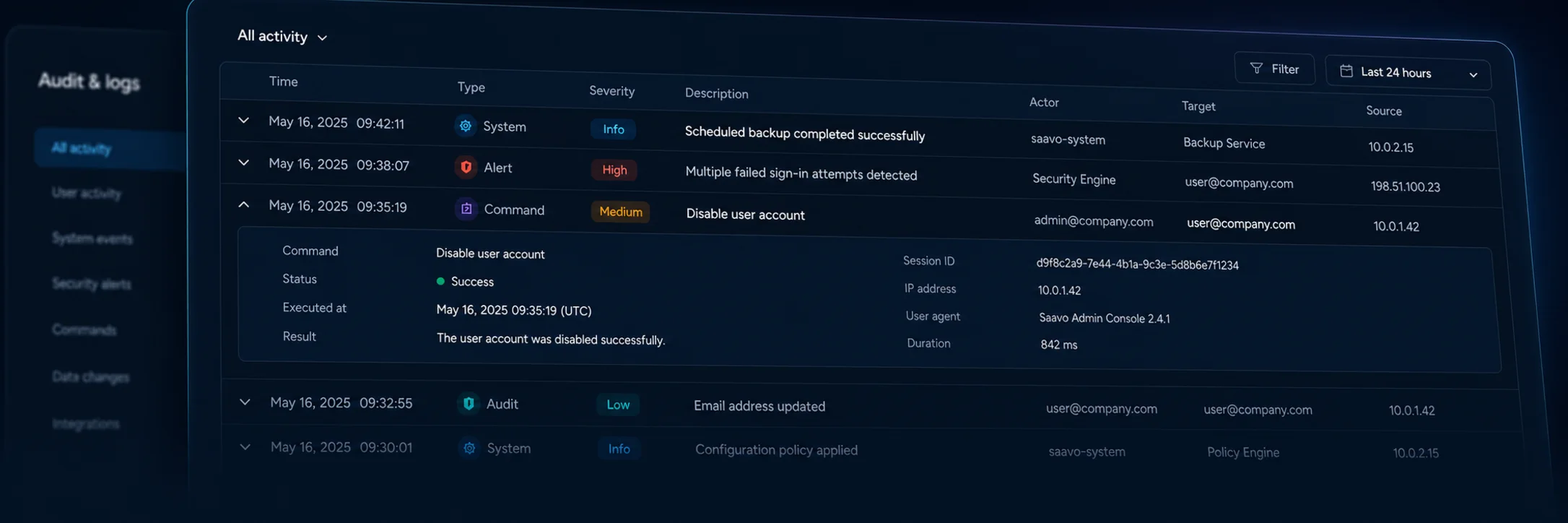The width and height of the screenshot is (1568, 523).
Task: Click the Scheduled backup completed successfully description
Action: tap(805, 134)
